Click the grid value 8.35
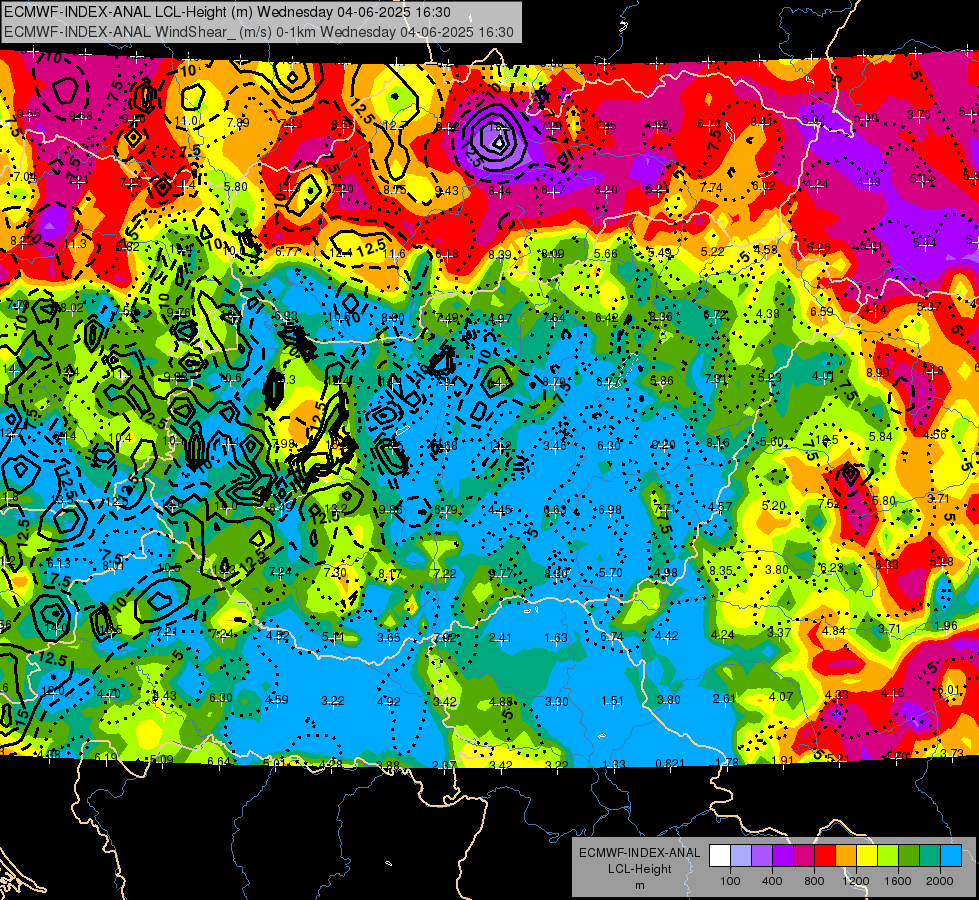The width and height of the screenshot is (979, 900). tap(721, 570)
